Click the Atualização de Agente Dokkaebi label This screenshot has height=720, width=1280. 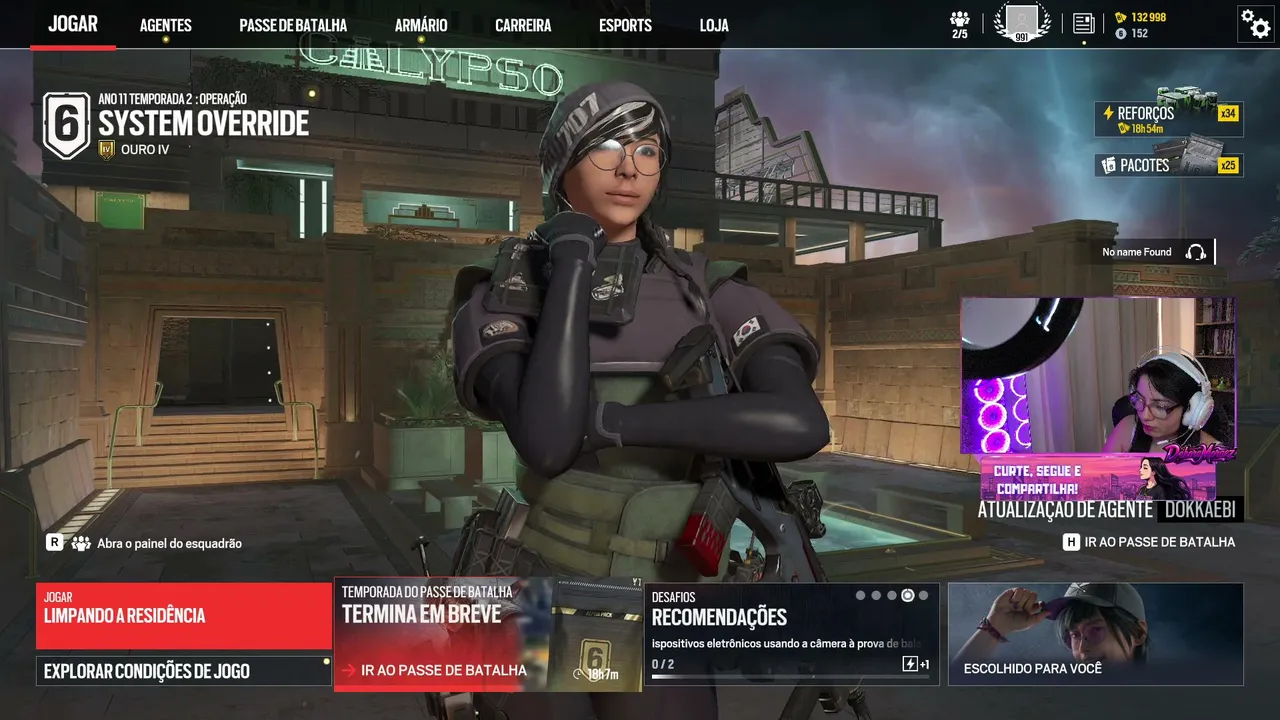[1110, 509]
